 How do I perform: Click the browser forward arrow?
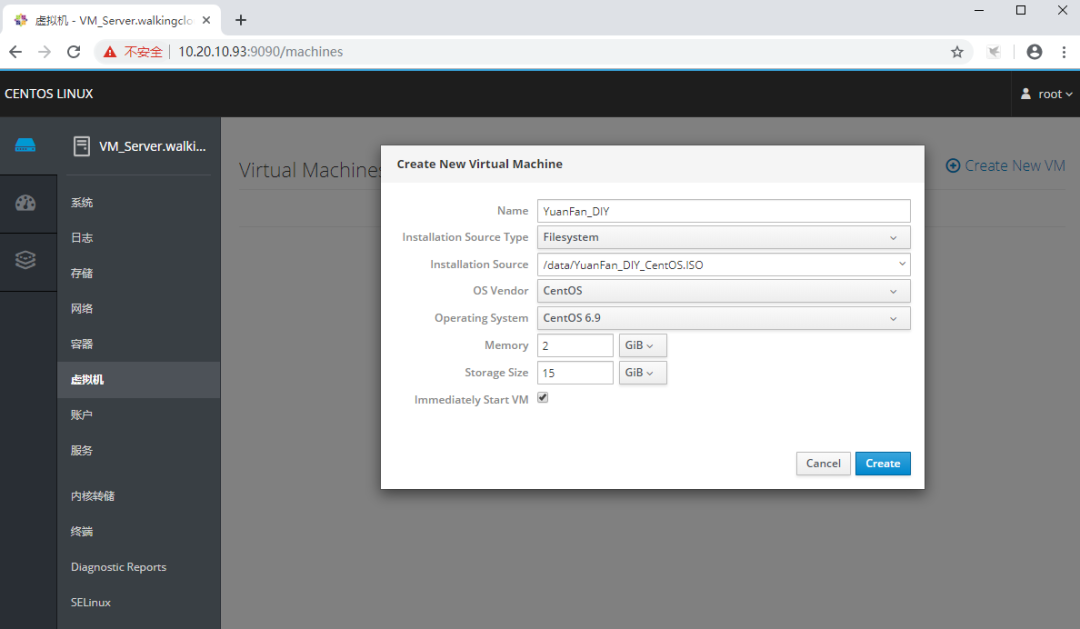point(45,52)
